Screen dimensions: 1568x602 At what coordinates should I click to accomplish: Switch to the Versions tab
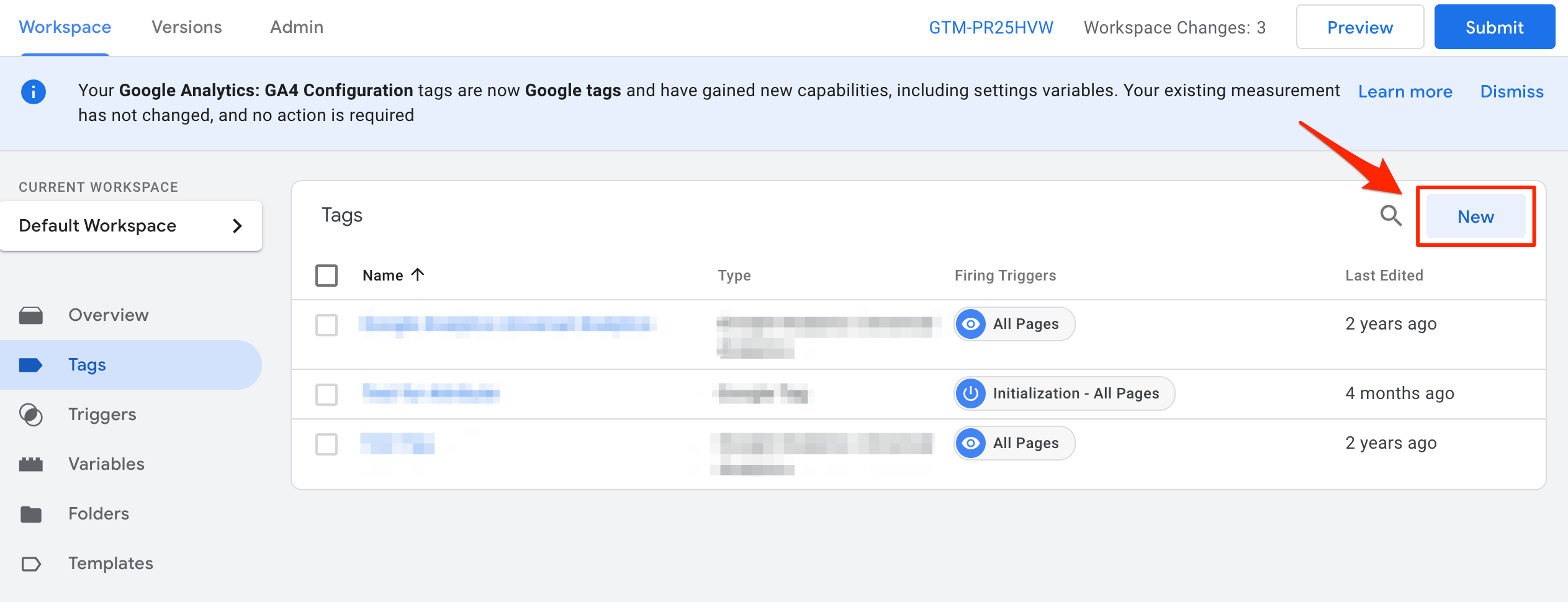click(x=187, y=27)
